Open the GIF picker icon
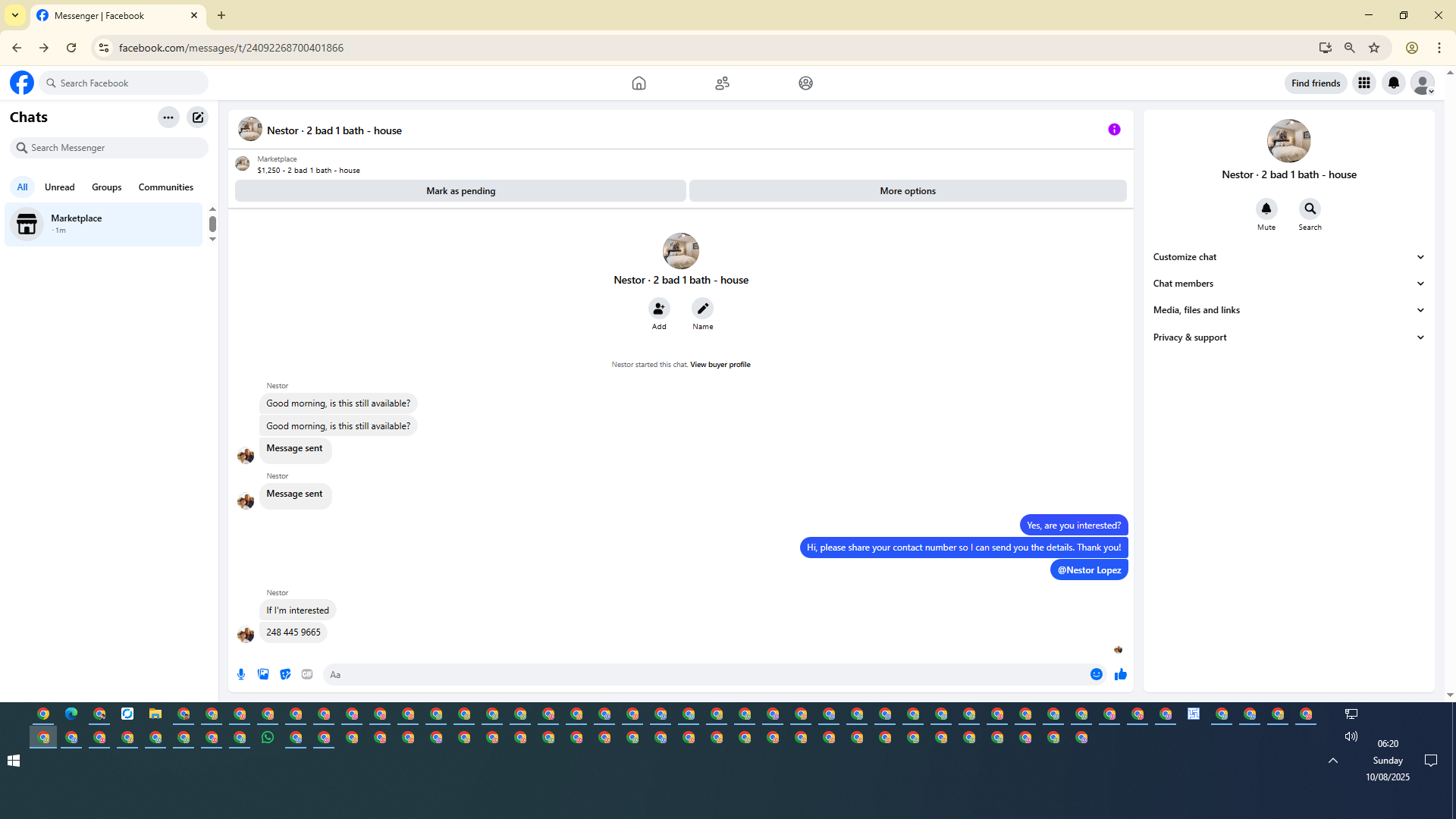The width and height of the screenshot is (1456, 819). (307, 674)
